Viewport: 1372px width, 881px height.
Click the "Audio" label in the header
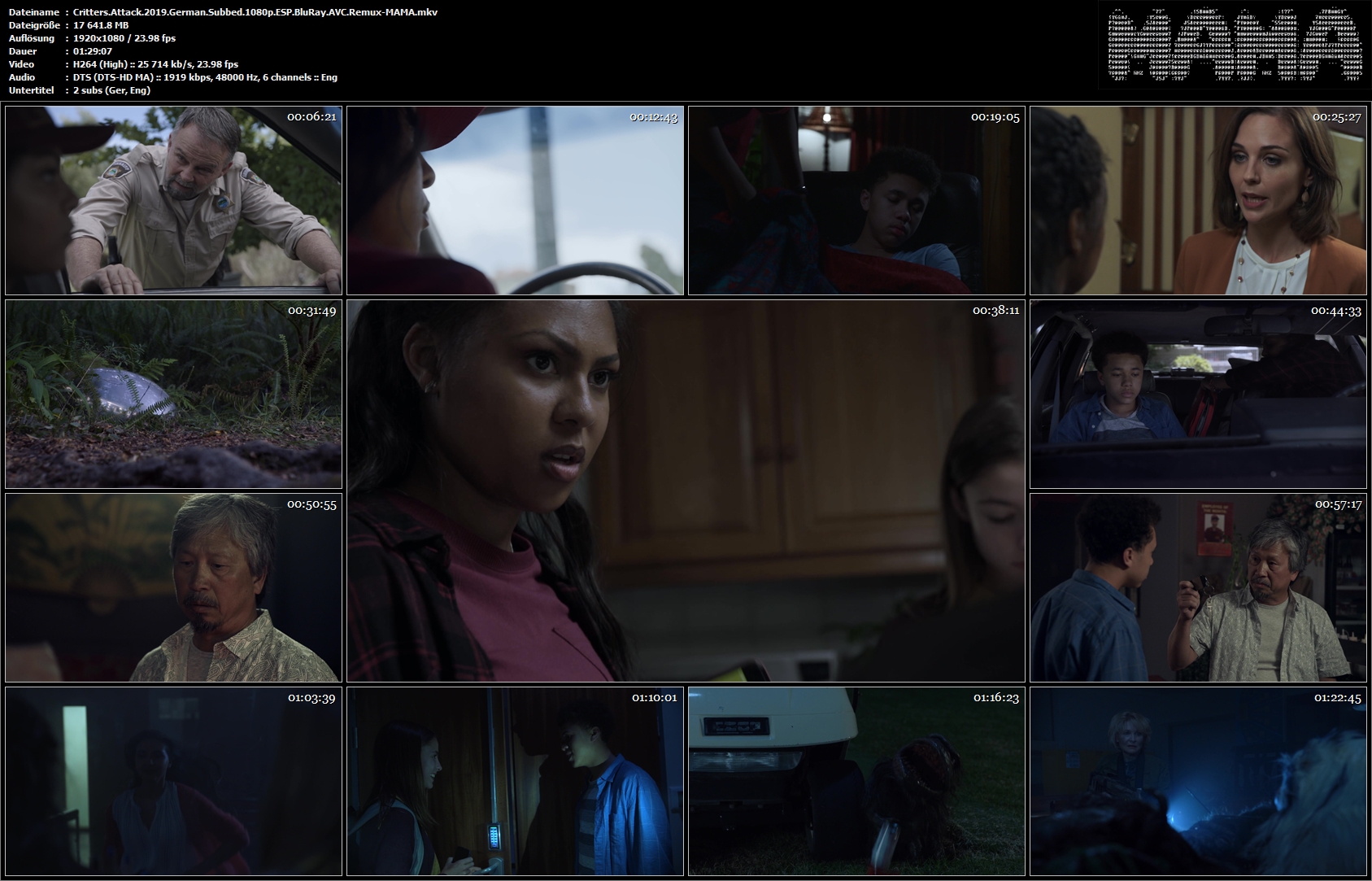23,77
